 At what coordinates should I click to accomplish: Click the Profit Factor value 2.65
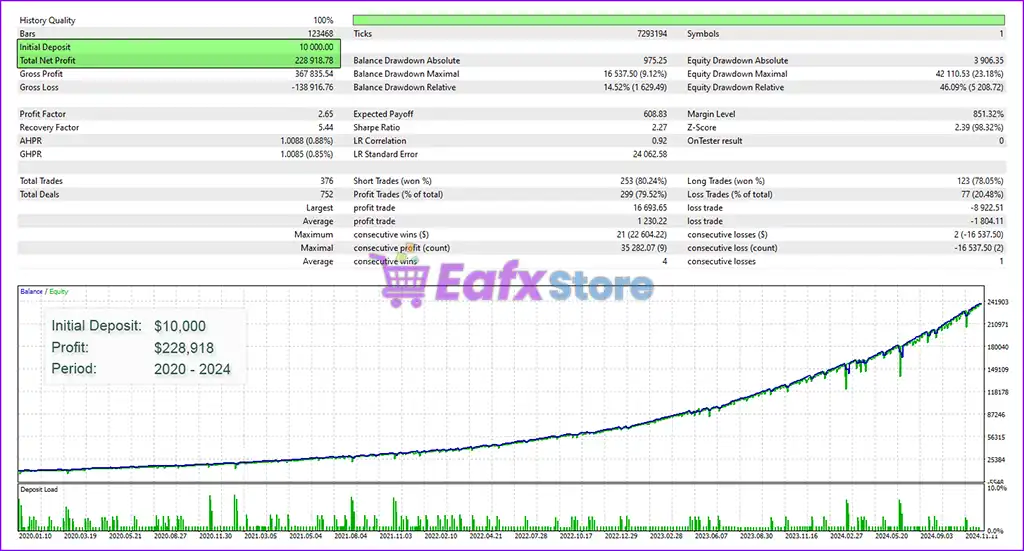pyautogui.click(x=326, y=114)
